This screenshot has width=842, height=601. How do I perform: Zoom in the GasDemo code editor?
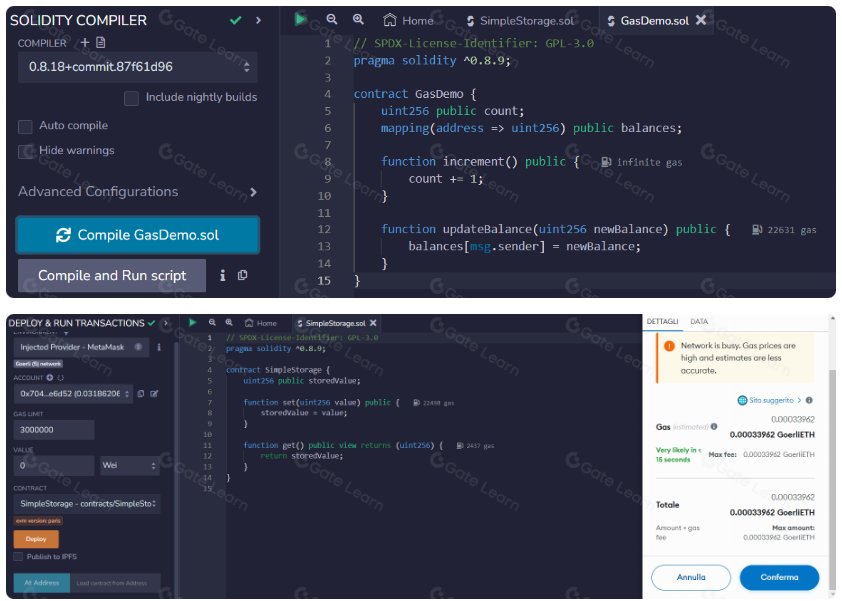click(x=358, y=19)
